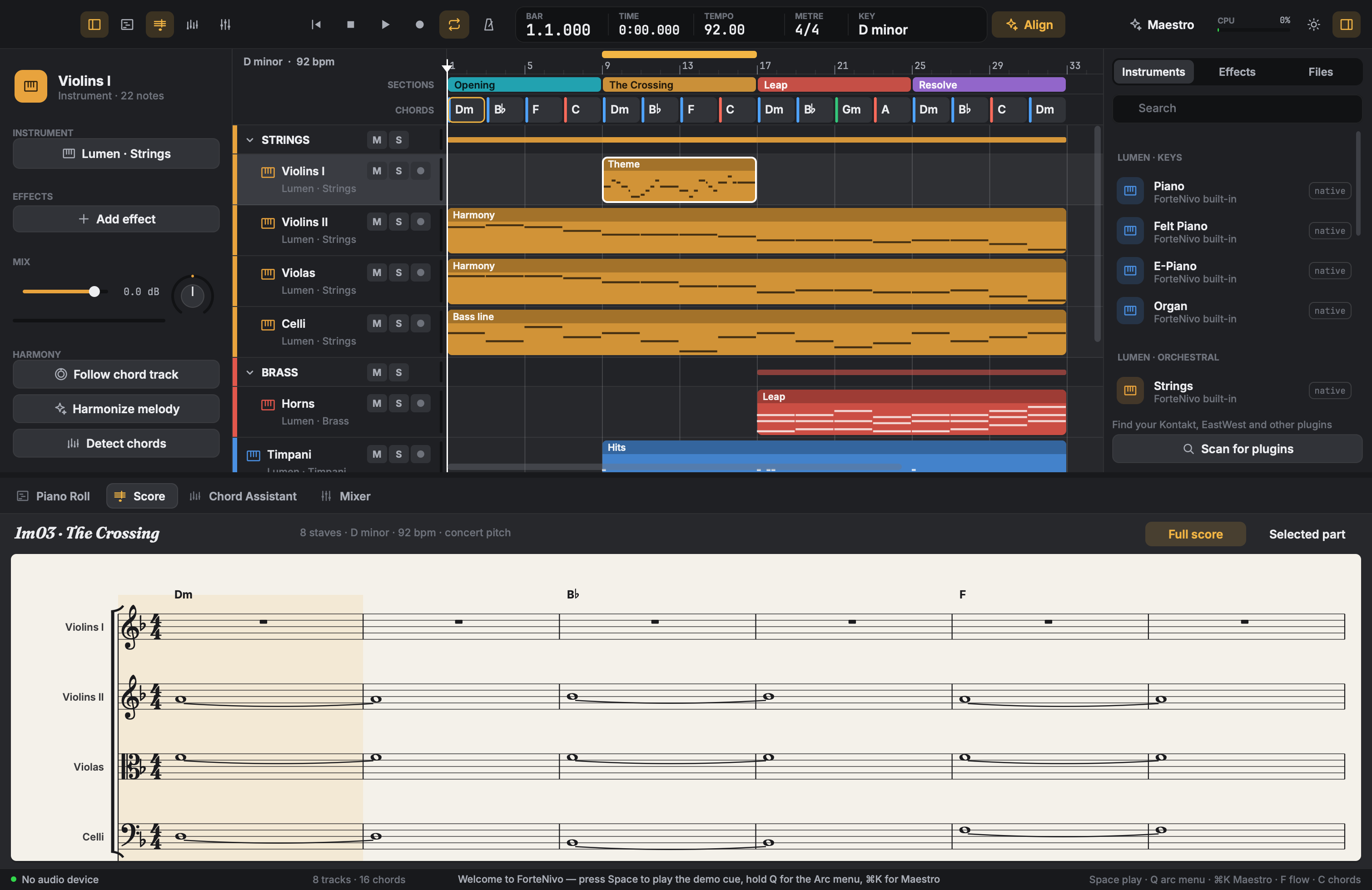Arm record on the Violas track
This screenshot has height=890, width=1372.
(x=420, y=272)
